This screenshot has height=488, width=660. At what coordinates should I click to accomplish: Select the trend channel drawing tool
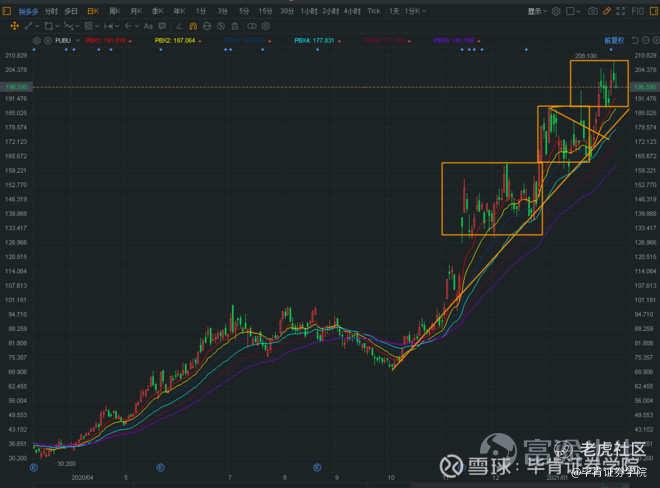click(69, 27)
